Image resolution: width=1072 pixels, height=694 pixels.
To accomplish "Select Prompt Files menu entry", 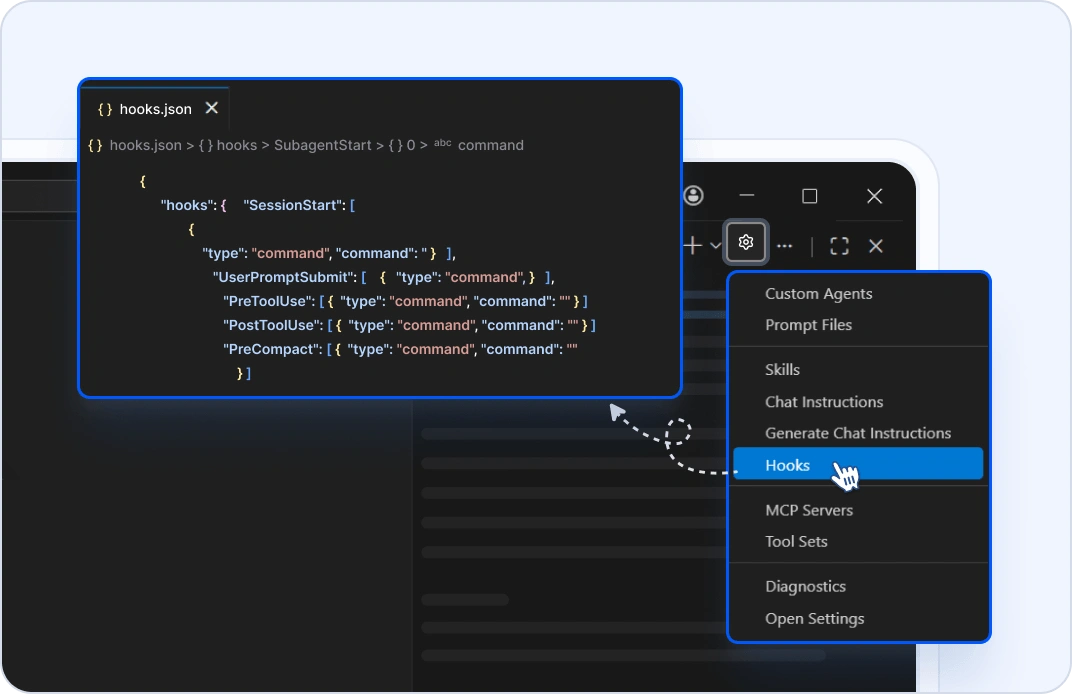I will pyautogui.click(x=808, y=325).
